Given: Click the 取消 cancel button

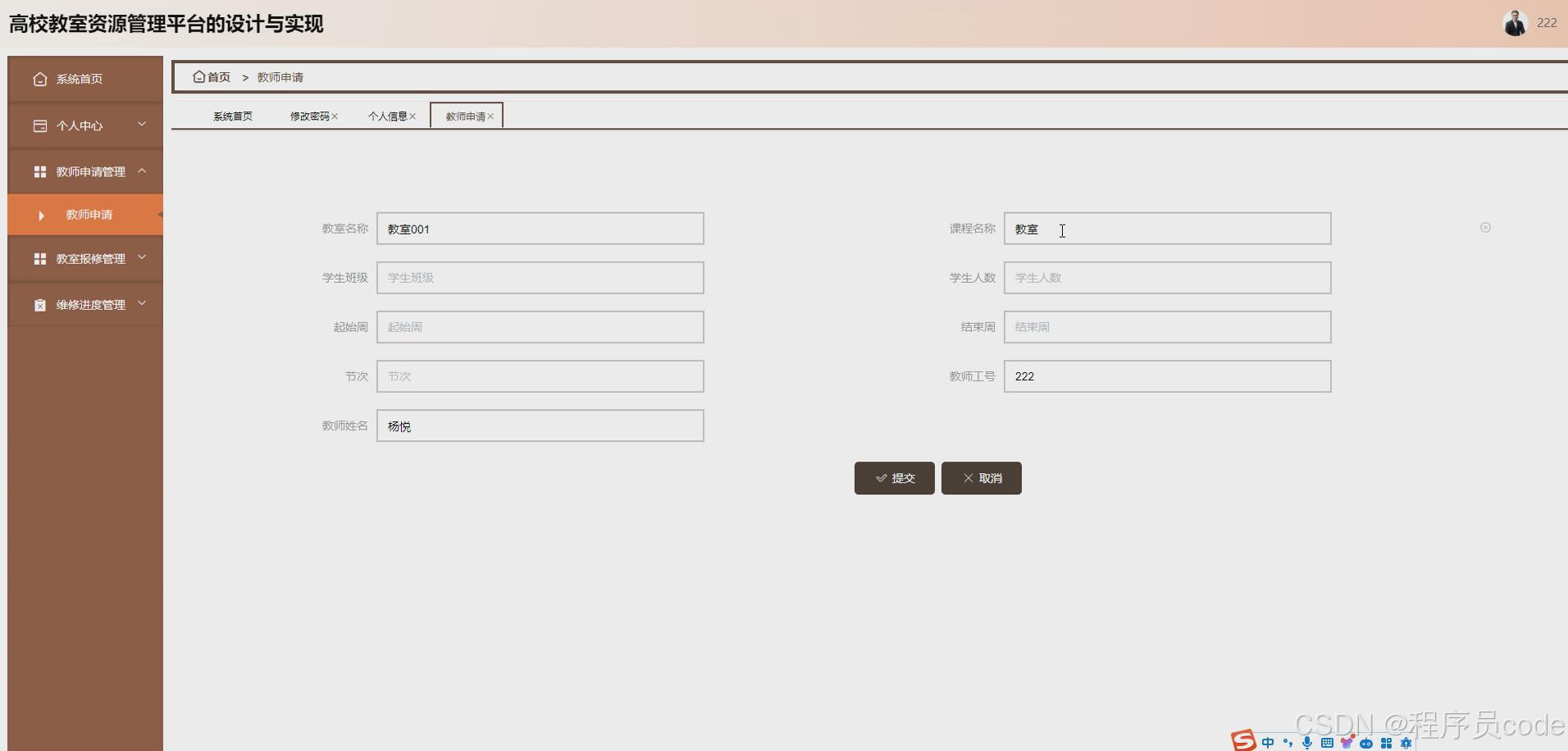Looking at the screenshot, I should click(981, 478).
